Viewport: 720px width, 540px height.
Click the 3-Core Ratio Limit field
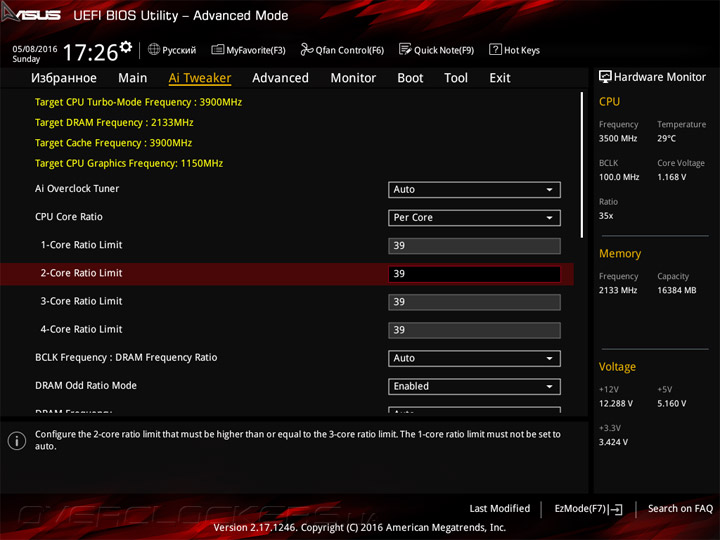click(474, 302)
